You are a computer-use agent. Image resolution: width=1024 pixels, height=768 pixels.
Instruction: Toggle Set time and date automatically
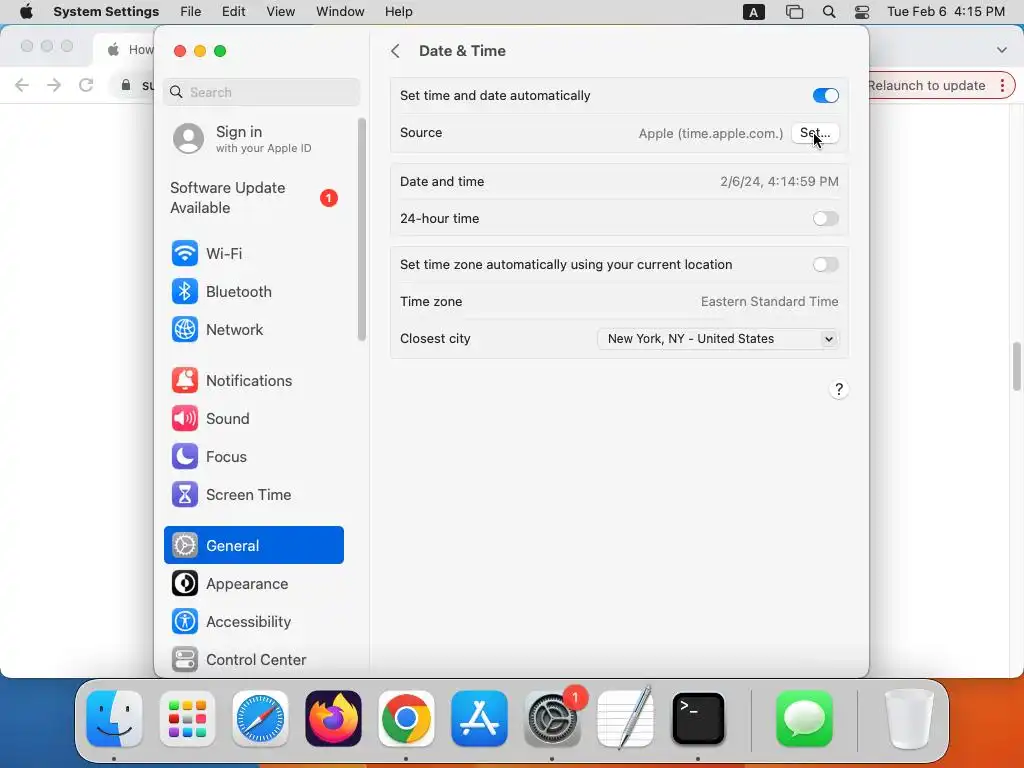pos(825,95)
